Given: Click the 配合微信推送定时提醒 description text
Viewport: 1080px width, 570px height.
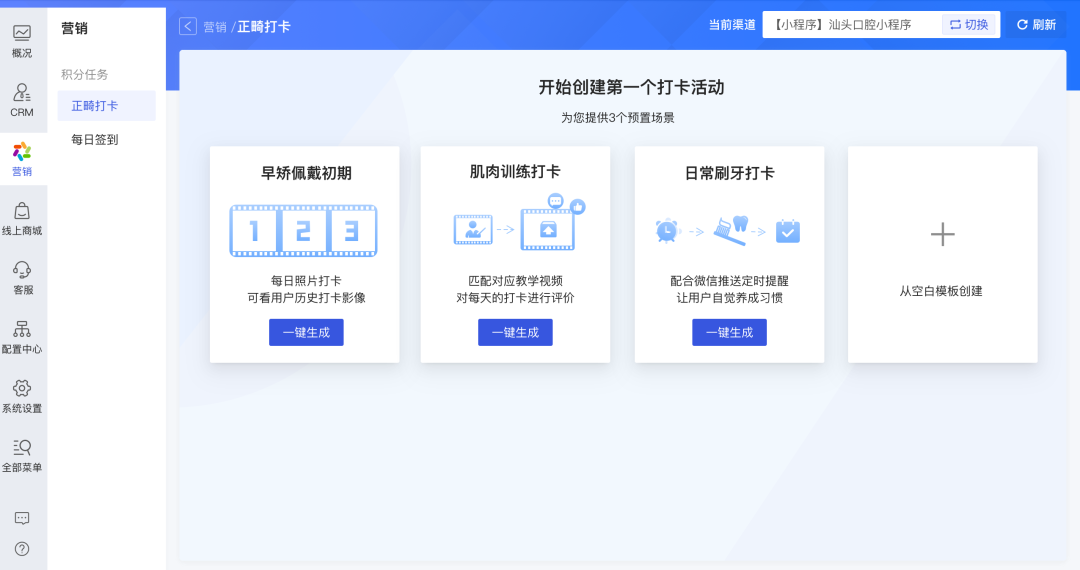Looking at the screenshot, I should point(729,281).
